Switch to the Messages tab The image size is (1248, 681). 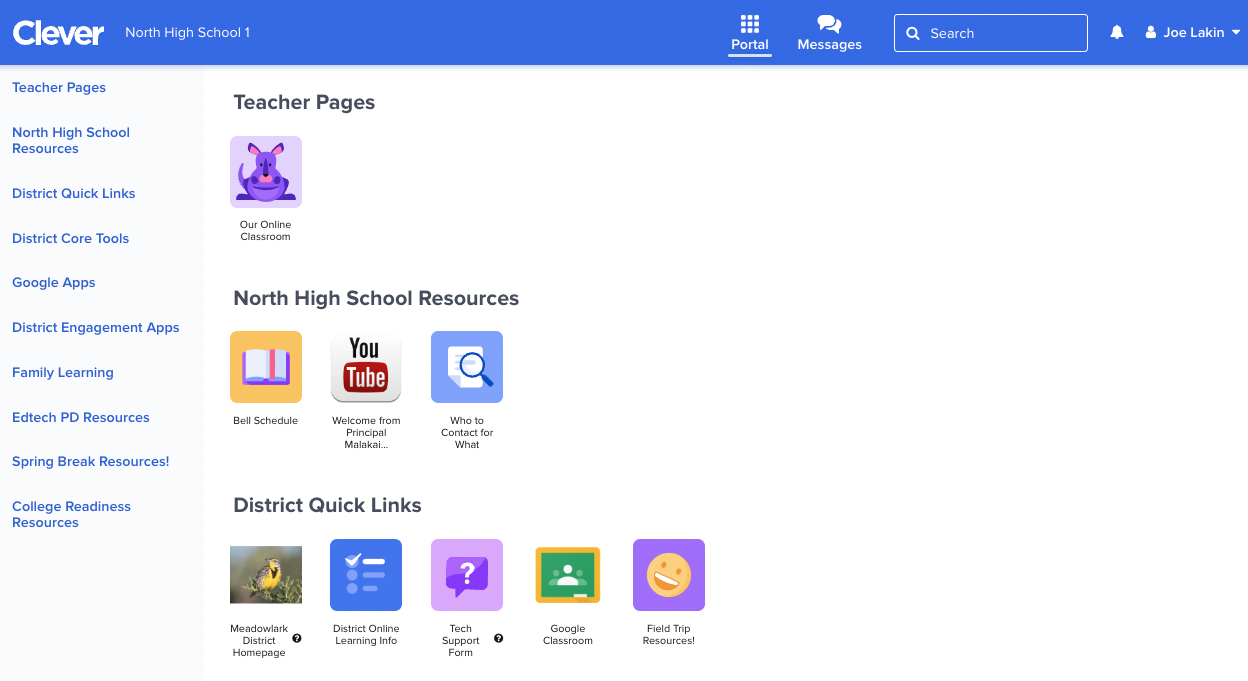click(829, 33)
